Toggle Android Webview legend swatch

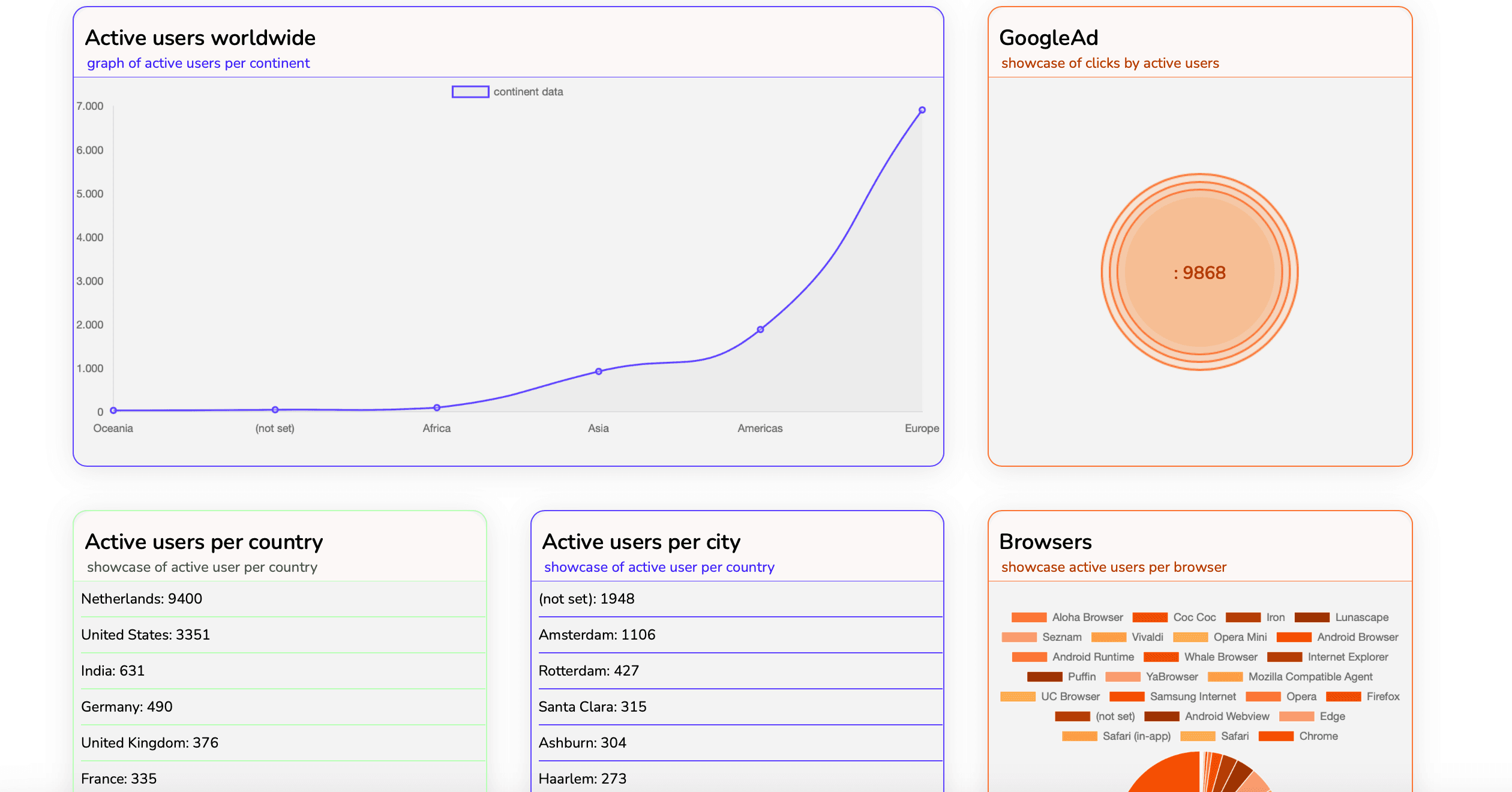1162,716
